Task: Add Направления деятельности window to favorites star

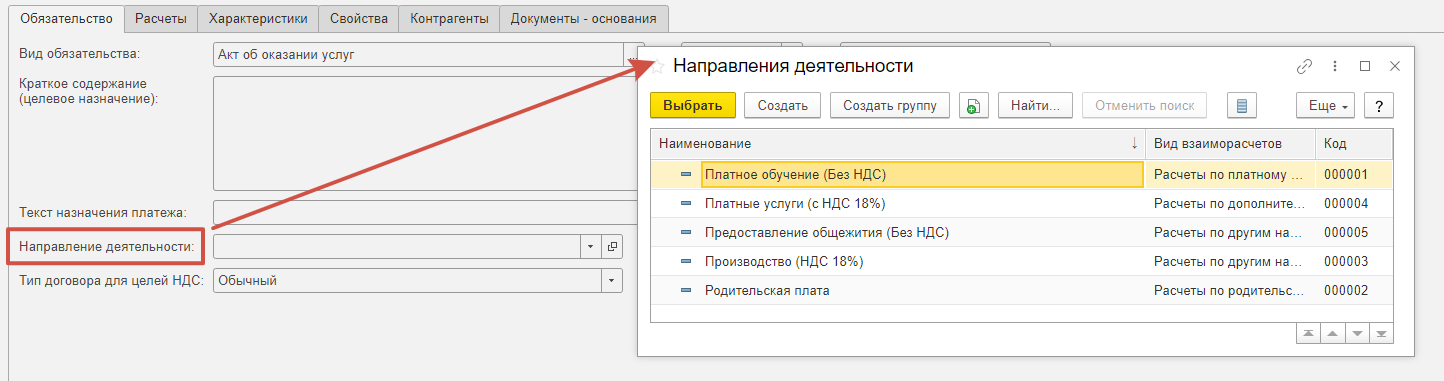Action: 657,67
